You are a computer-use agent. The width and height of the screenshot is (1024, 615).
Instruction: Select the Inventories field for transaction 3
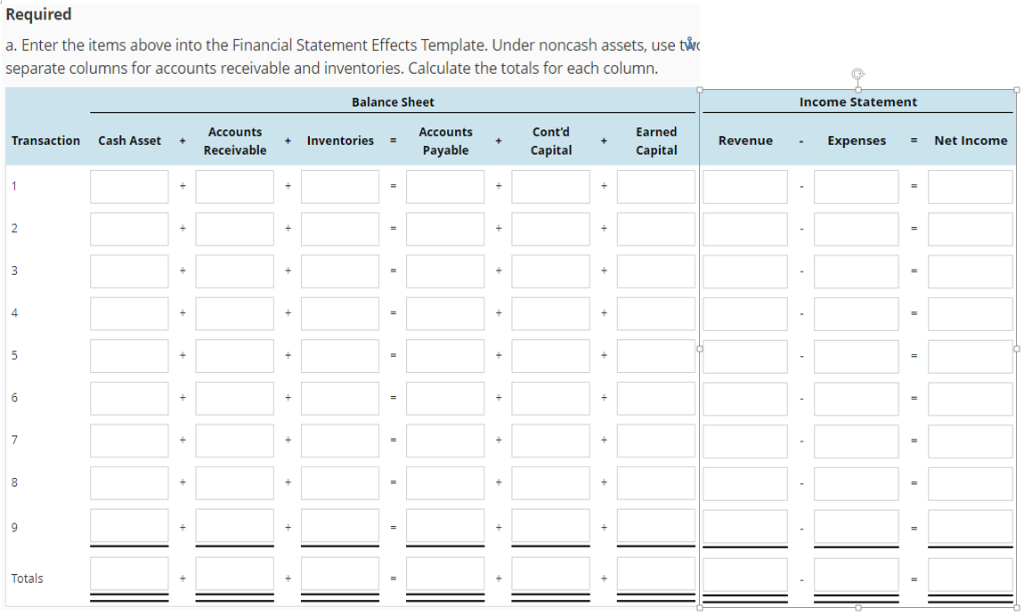340,272
